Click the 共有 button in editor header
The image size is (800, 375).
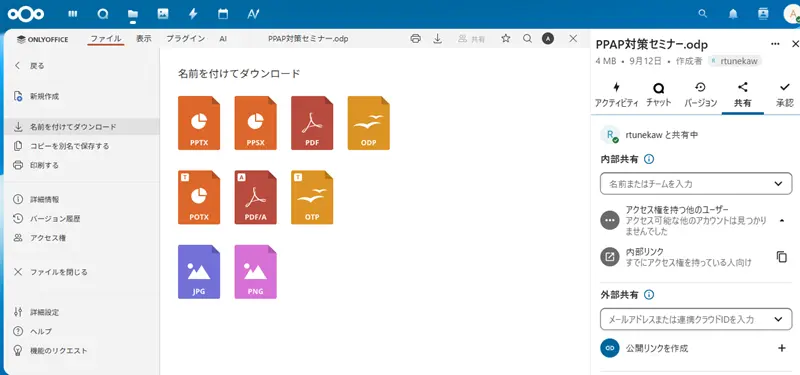click(471, 39)
